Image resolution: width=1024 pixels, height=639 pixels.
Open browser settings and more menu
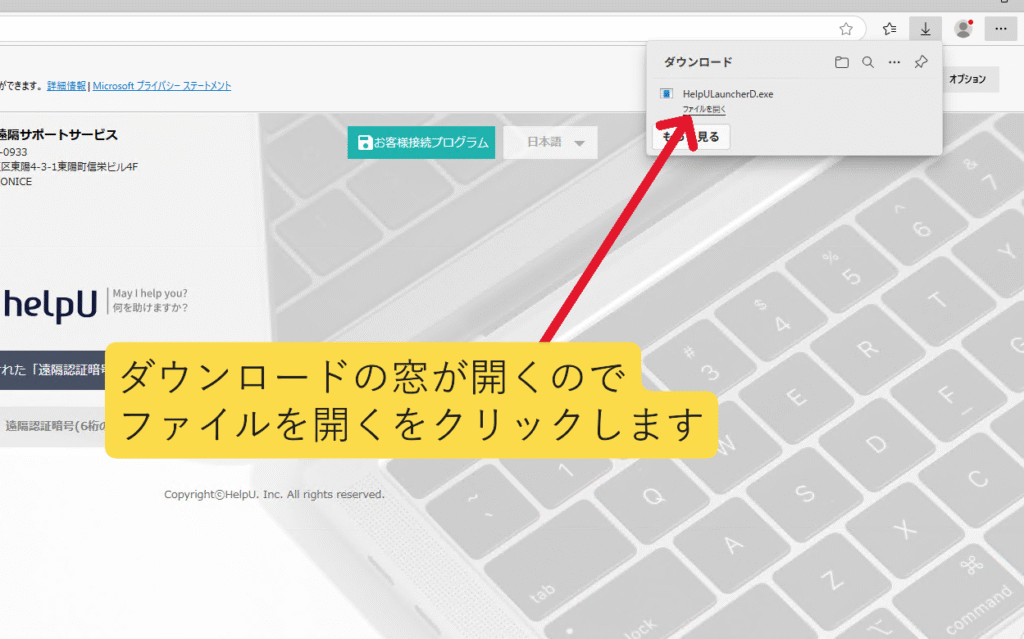pos(1000,29)
